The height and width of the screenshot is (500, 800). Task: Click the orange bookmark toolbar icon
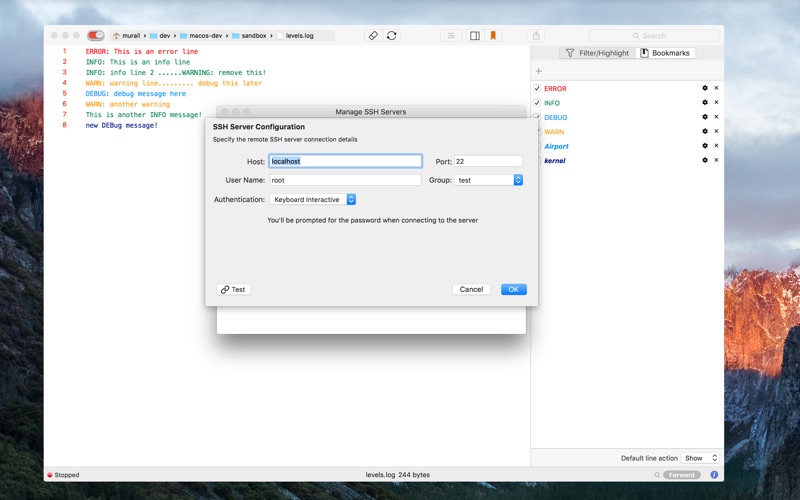[493, 35]
